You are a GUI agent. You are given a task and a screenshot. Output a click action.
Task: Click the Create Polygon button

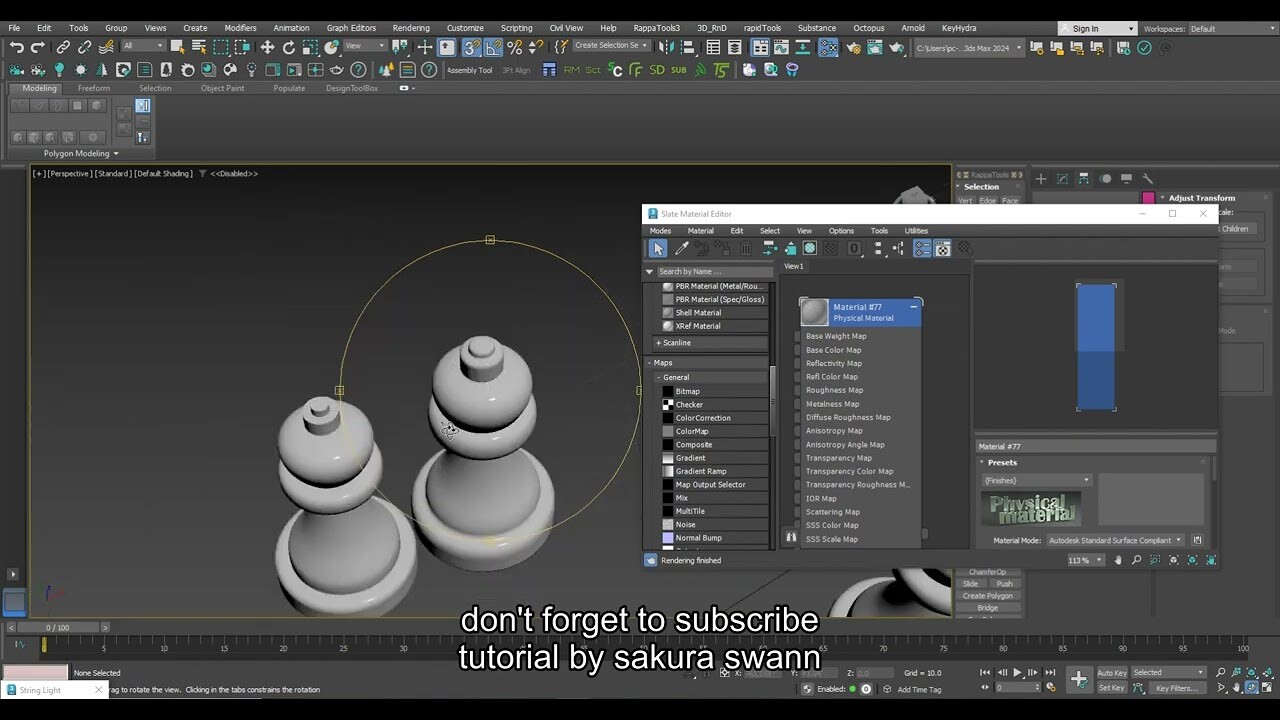pyautogui.click(x=989, y=595)
